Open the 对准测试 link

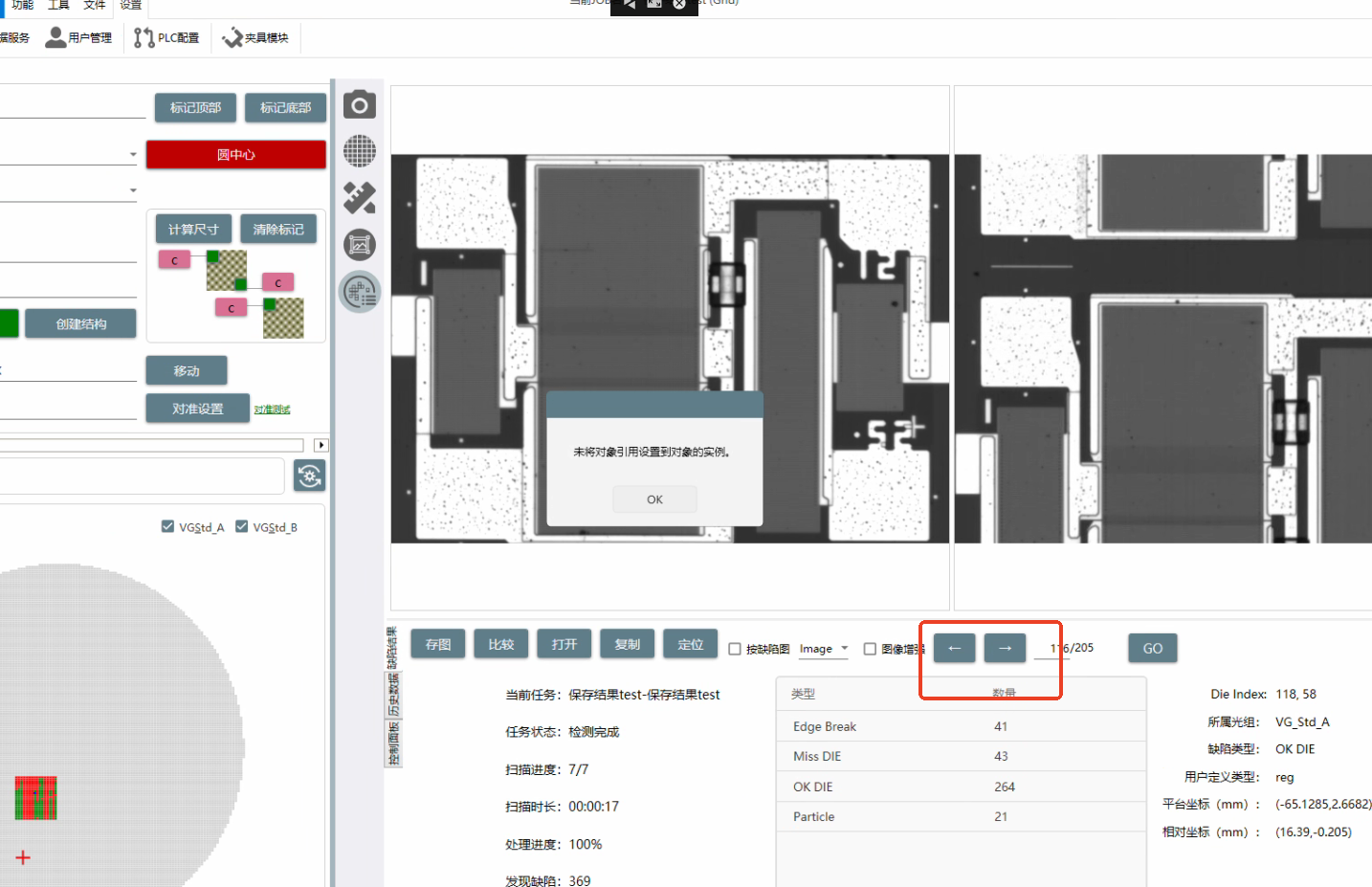(272, 410)
